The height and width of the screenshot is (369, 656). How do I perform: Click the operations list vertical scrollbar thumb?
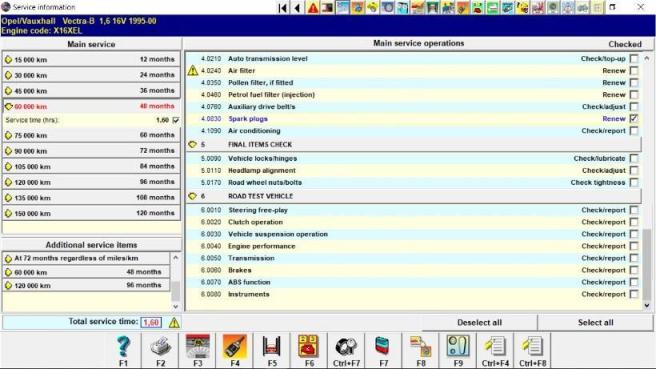[647, 264]
